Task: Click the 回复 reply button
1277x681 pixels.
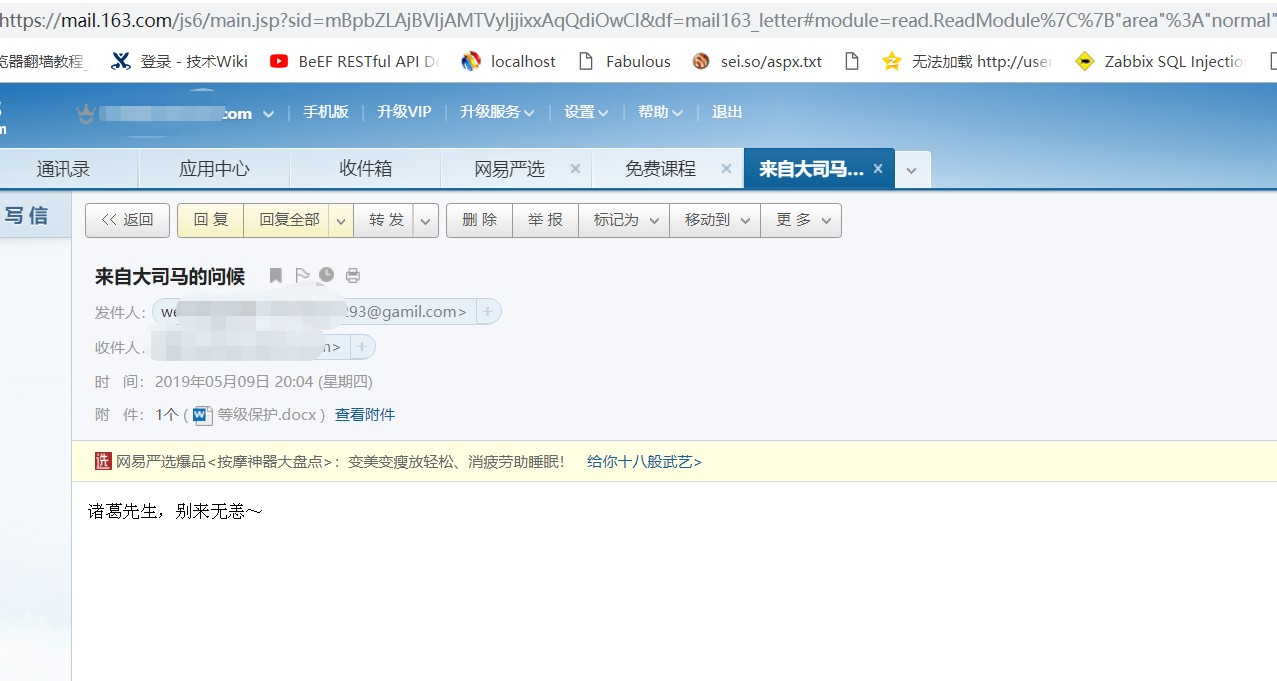Action: click(210, 221)
